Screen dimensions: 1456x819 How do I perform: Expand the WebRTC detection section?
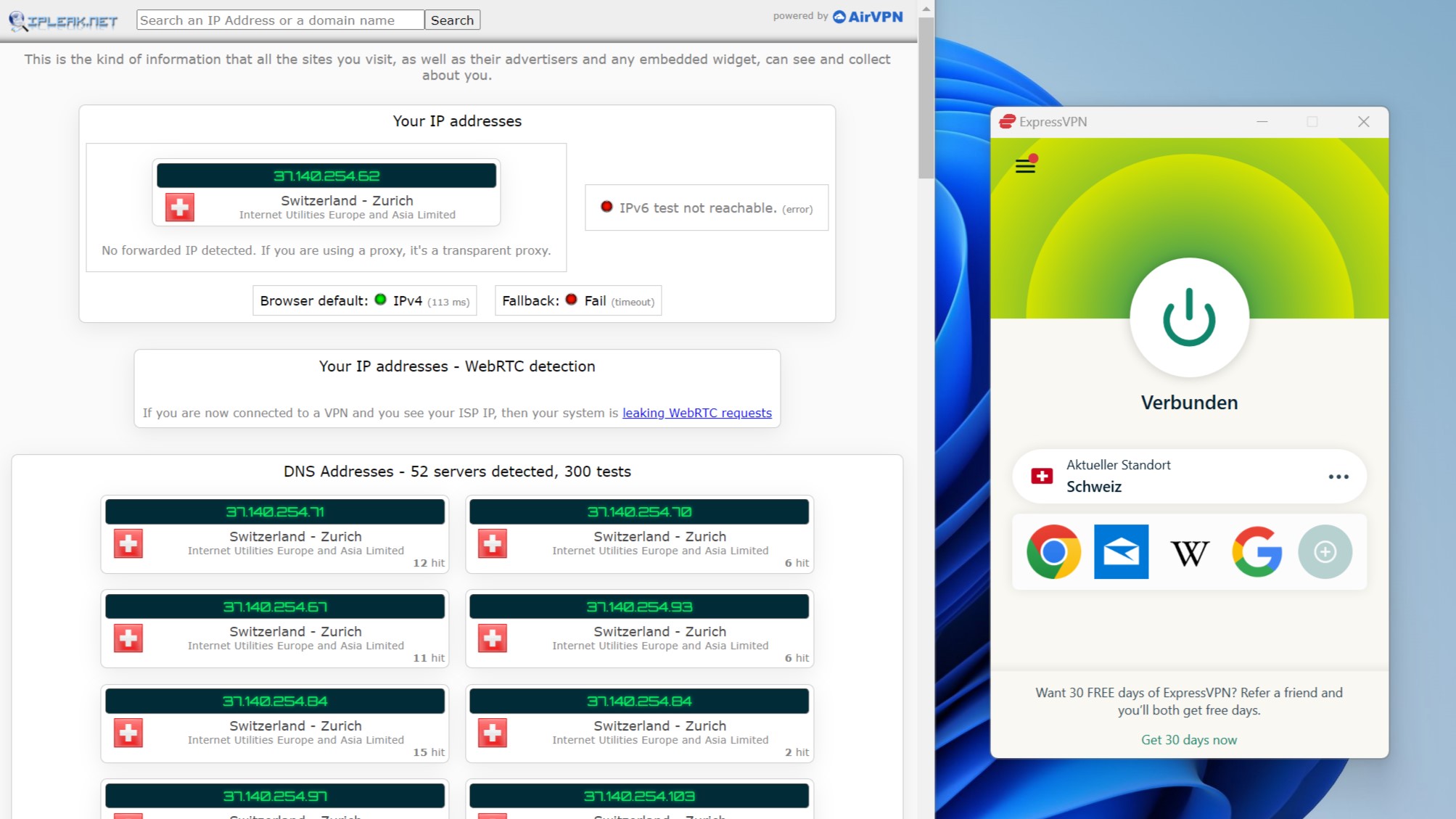click(458, 365)
